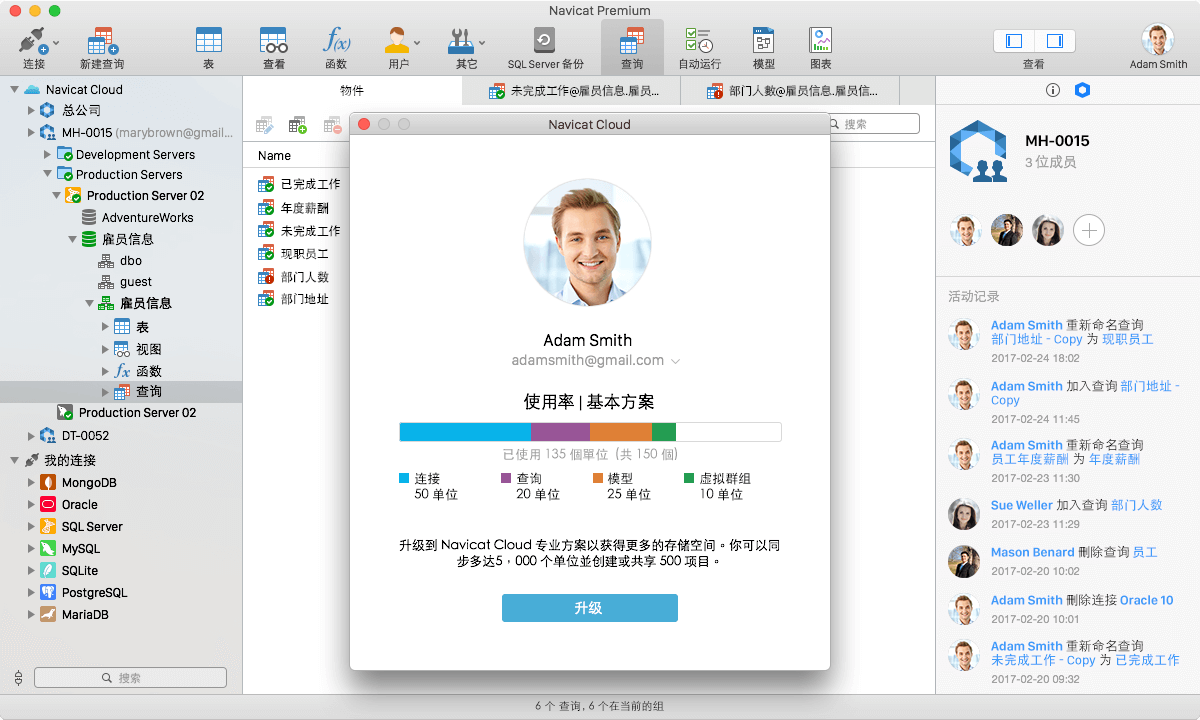This screenshot has height=720, width=1200.
Task: Select MySQL connection in sidebar
Action: [x=81, y=549]
